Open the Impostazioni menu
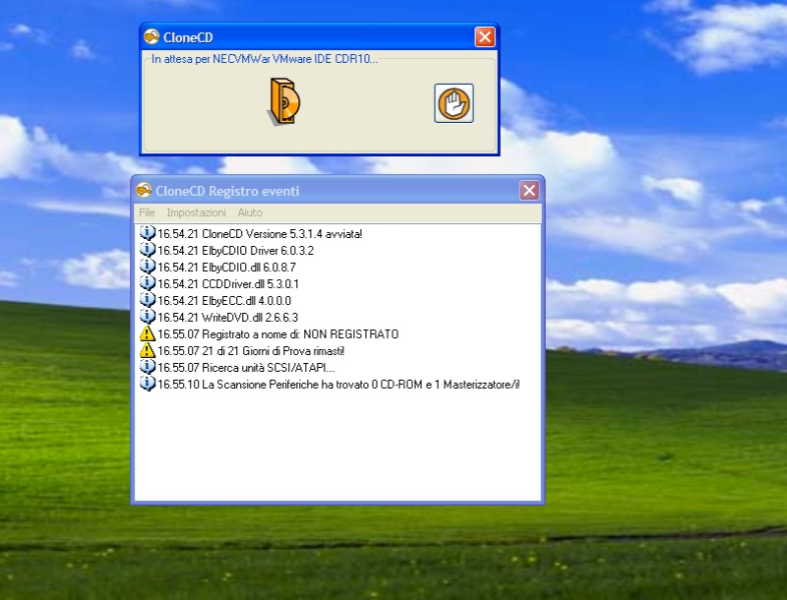The height and width of the screenshot is (600, 787). (196, 213)
